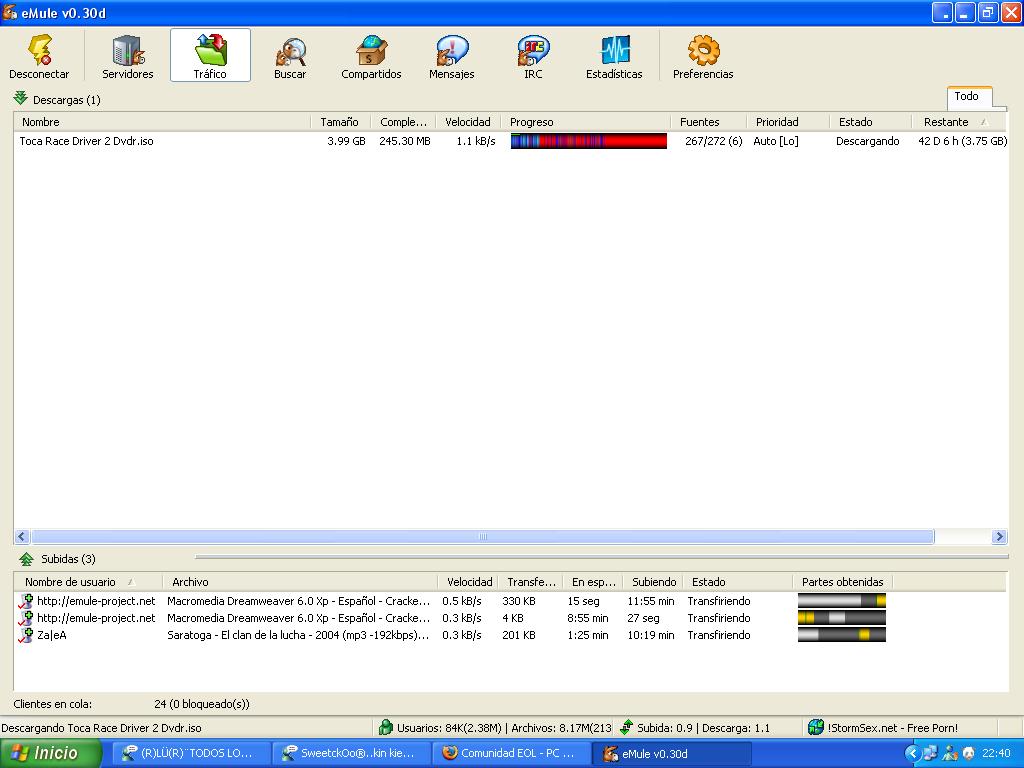Sort downloads by Velocidad column
Viewport: 1024px width, 768px height.
468,122
